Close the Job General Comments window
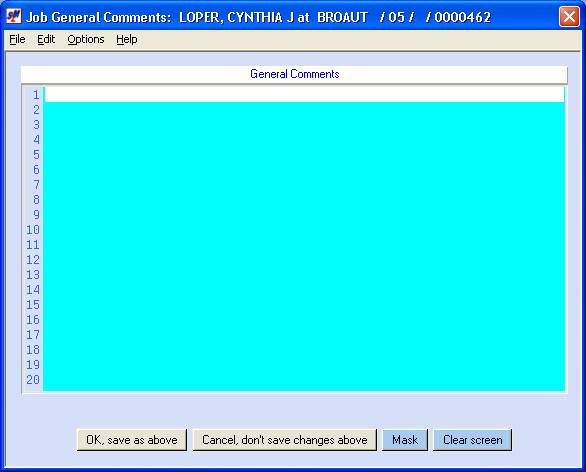Image resolution: width=586 pixels, height=472 pixels. point(569,16)
